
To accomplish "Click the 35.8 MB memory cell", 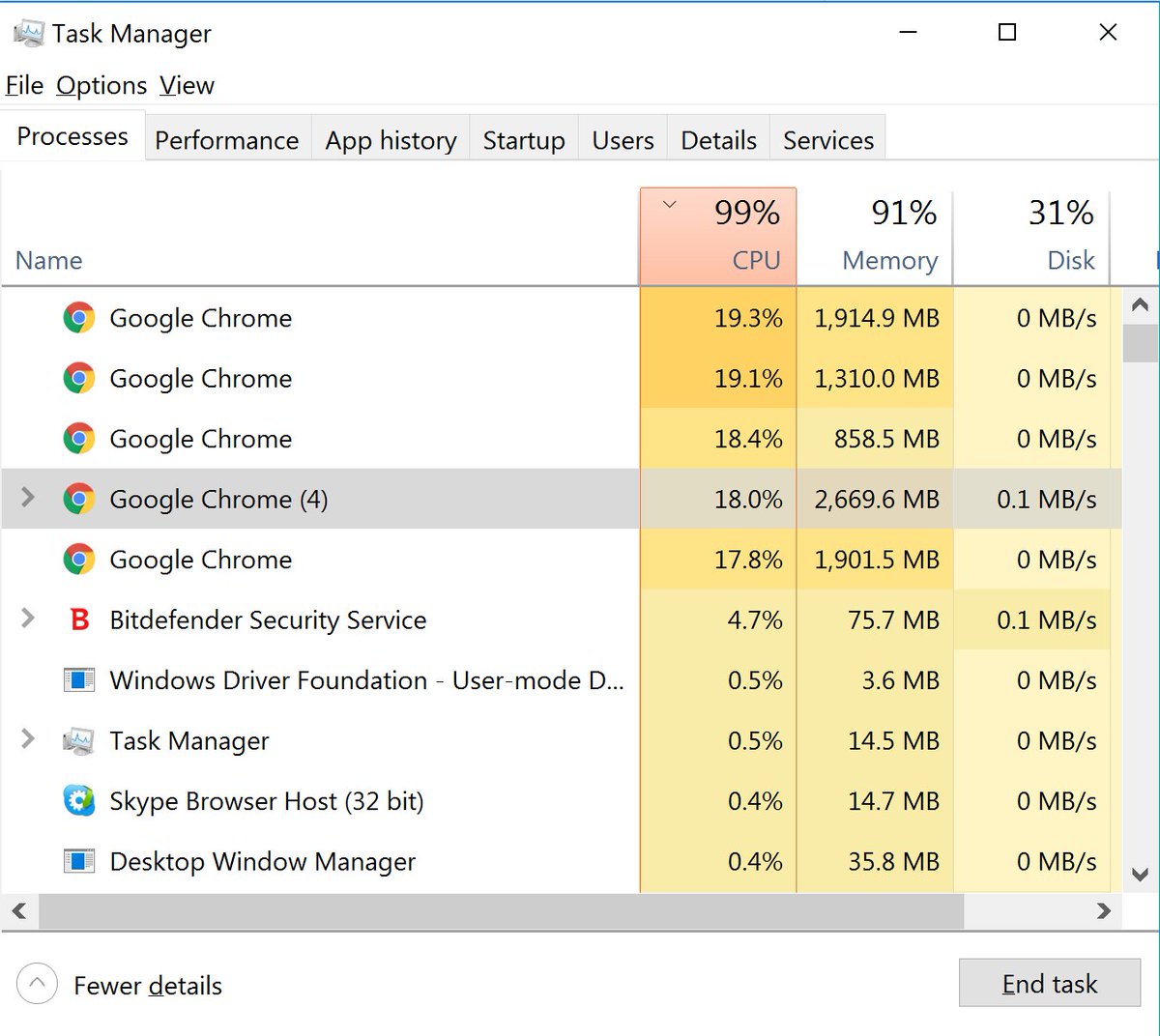I will (876, 861).
